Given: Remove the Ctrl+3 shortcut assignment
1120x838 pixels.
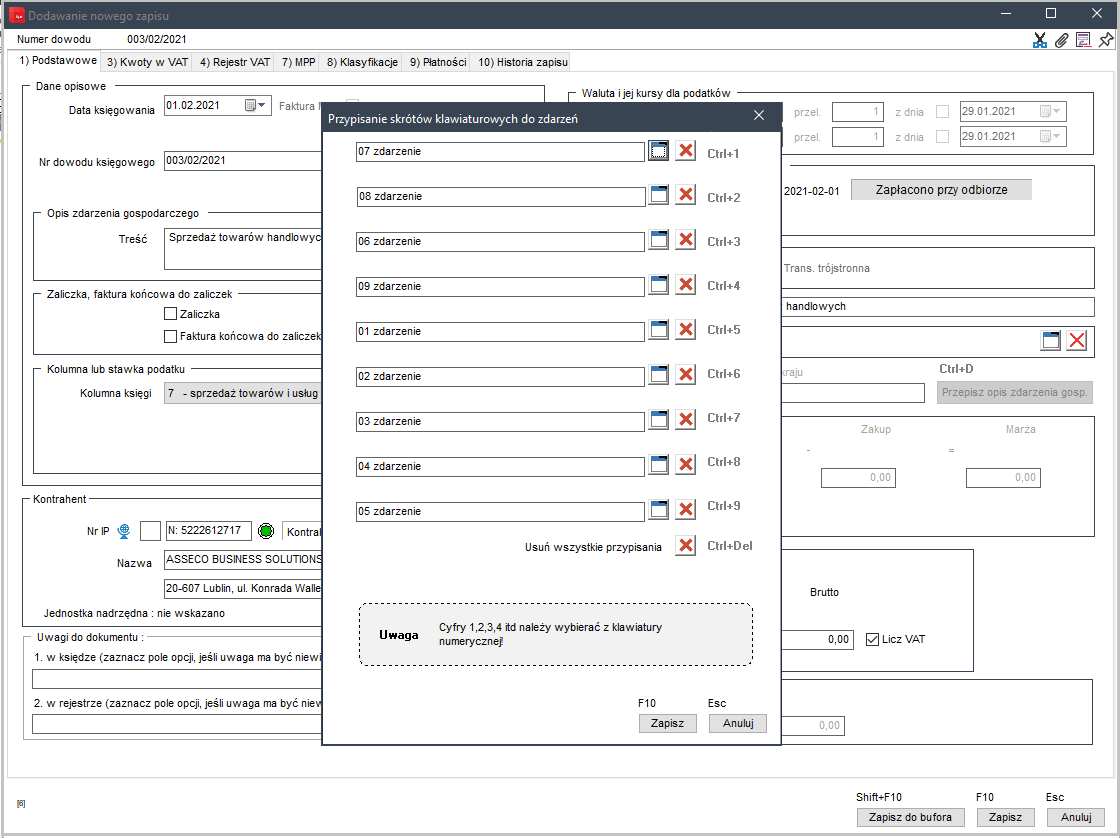Looking at the screenshot, I should pos(685,240).
